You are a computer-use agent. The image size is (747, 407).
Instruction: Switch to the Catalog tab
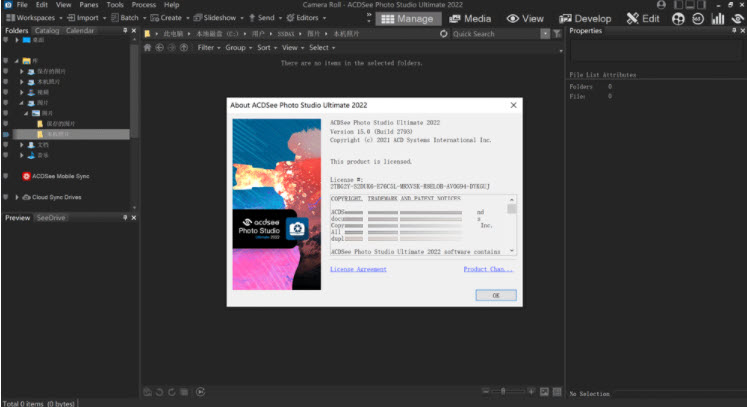(x=47, y=31)
